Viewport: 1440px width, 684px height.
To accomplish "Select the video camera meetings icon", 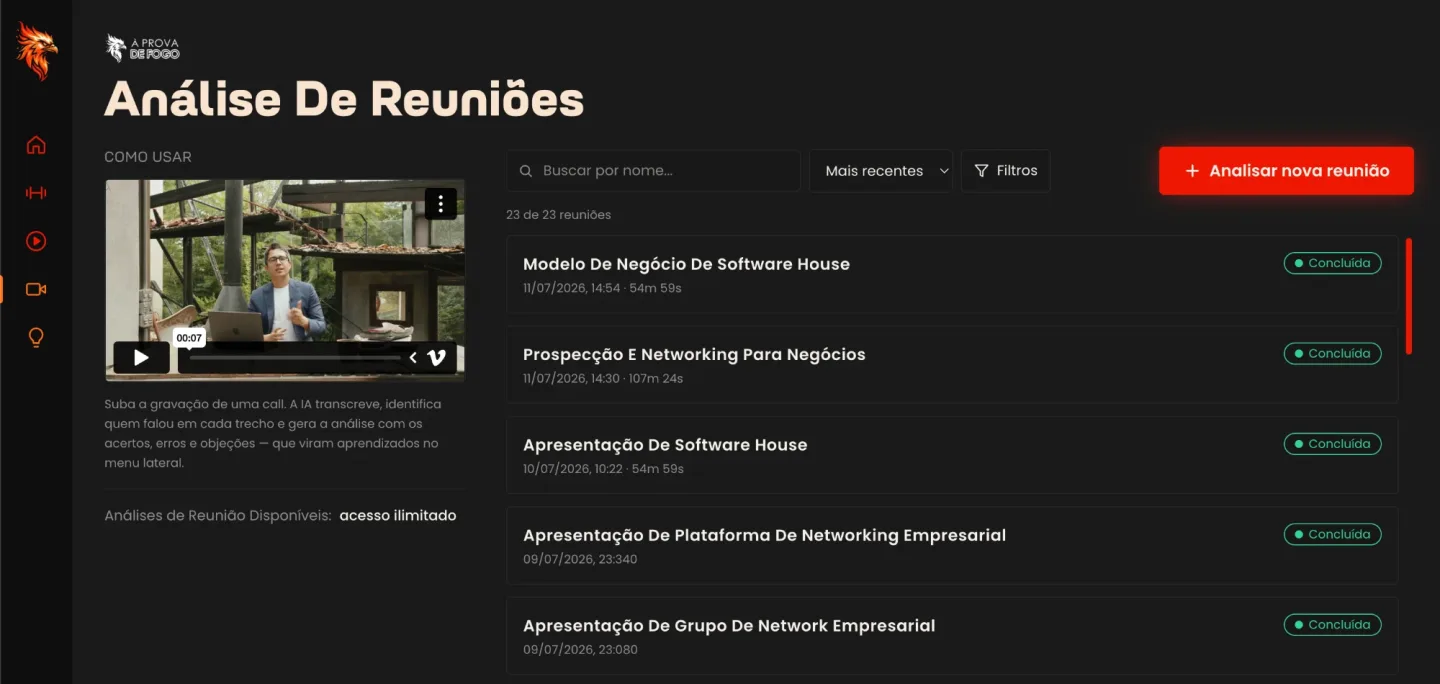I will pyautogui.click(x=36, y=289).
